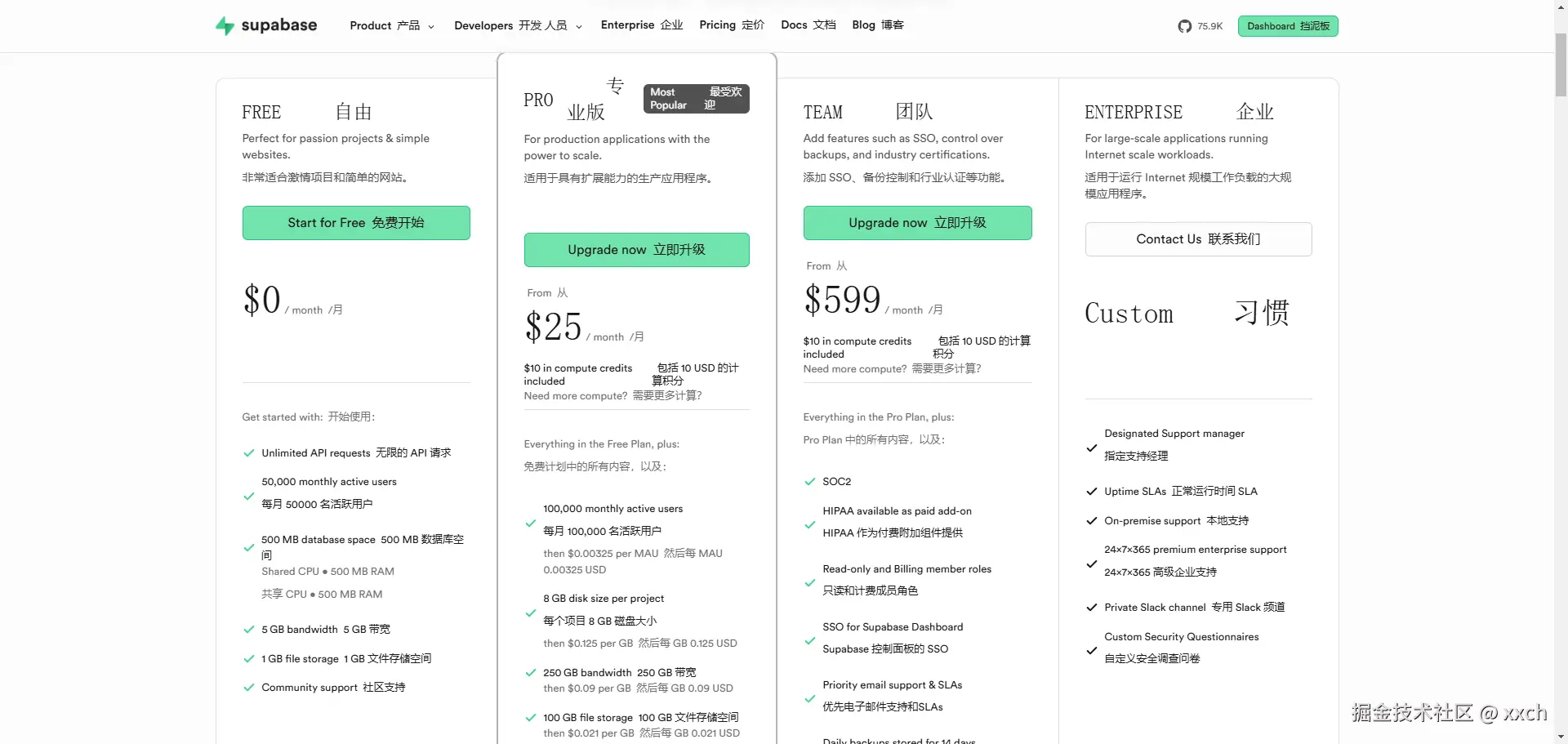Viewport: 1568px width, 744px height.
Task: Click checkmark beside Custom Security Questionnaires
Action: (1092, 651)
